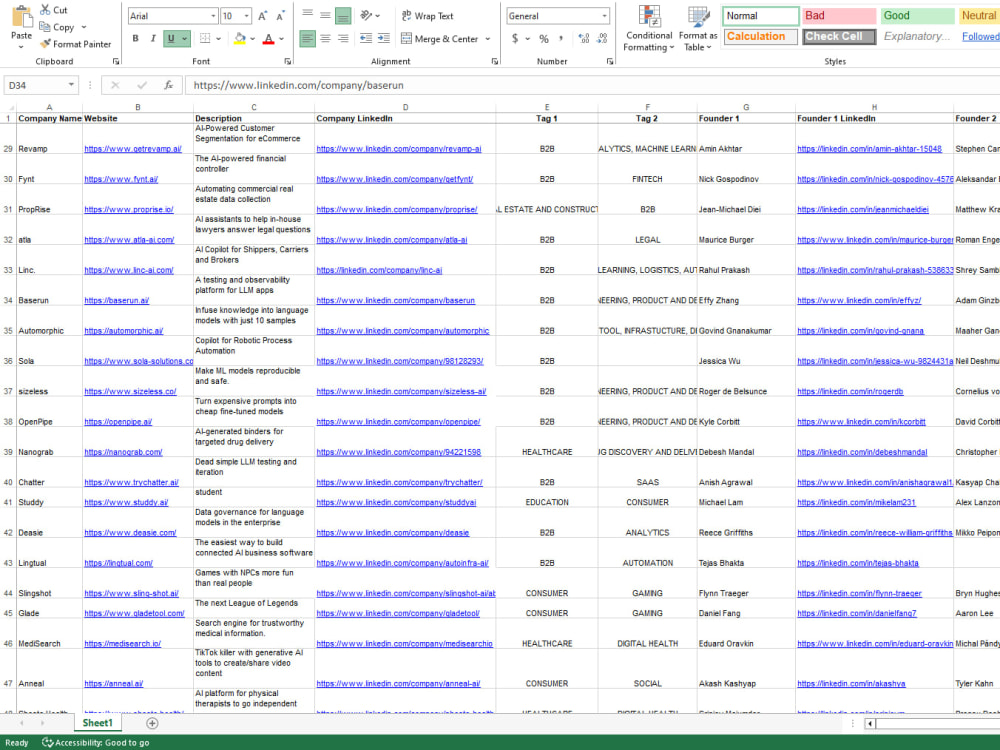Viewport: 1000px width, 750px height.
Task: Open Clipboard group dialog launcher
Action: tap(115, 61)
